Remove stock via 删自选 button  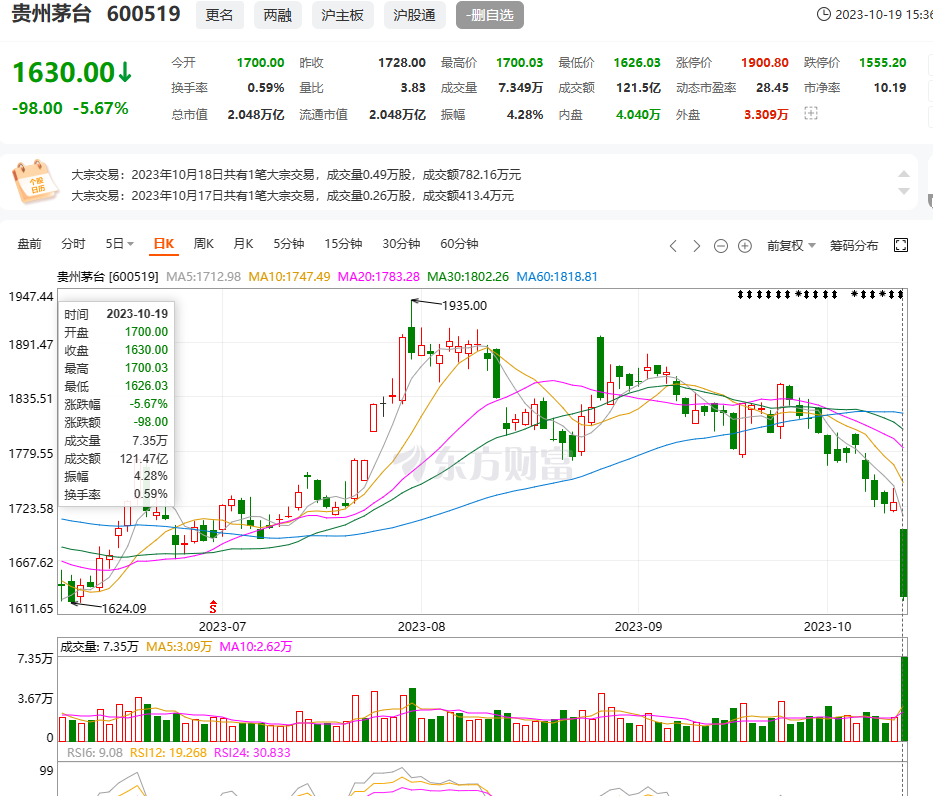click(x=490, y=15)
